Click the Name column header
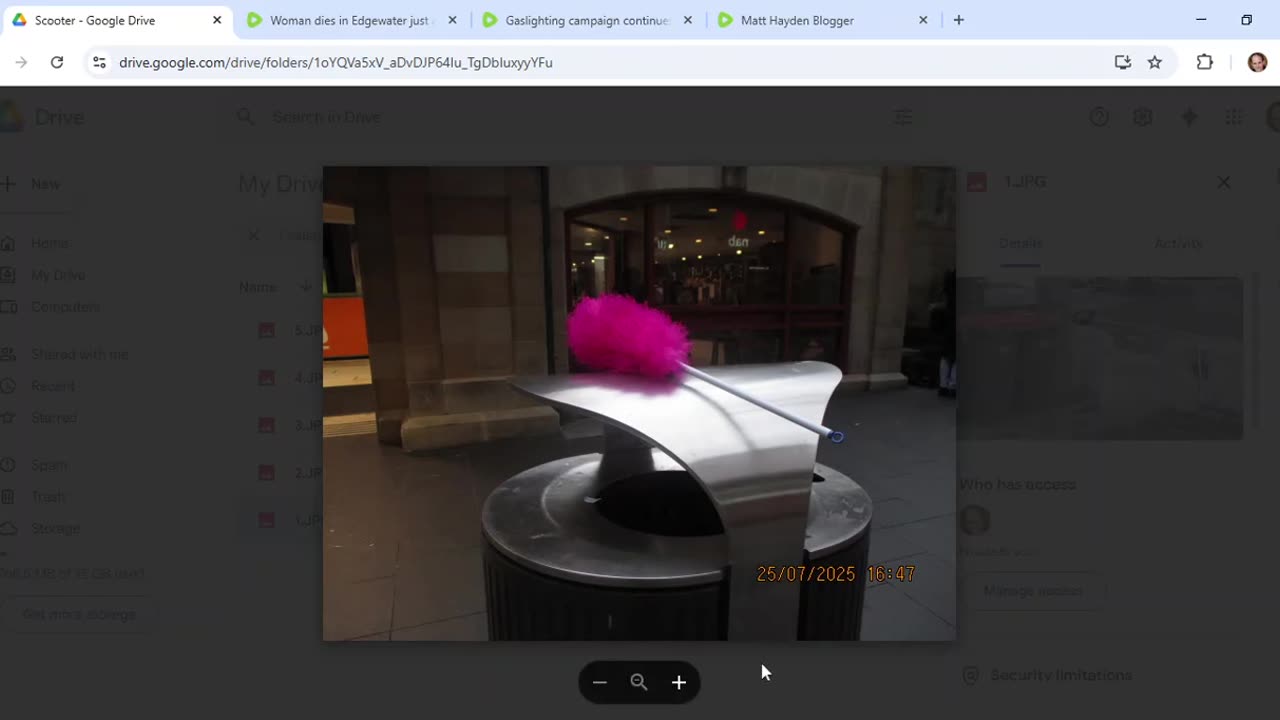This screenshot has height=720, width=1280. [257, 287]
